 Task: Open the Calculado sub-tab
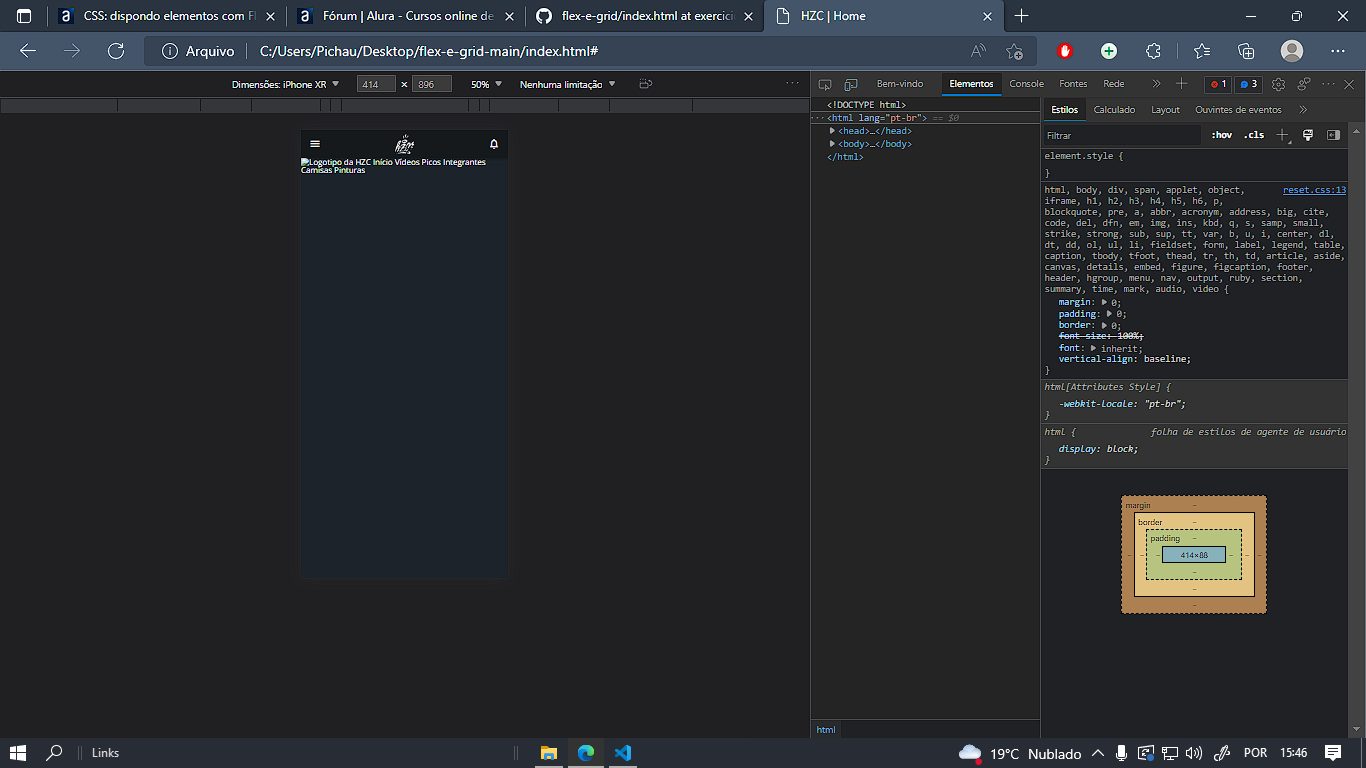point(1114,110)
